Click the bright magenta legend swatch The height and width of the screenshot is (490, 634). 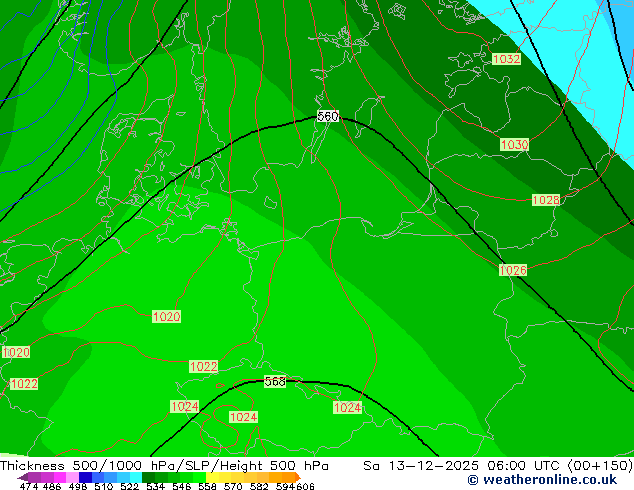[x=60, y=477]
